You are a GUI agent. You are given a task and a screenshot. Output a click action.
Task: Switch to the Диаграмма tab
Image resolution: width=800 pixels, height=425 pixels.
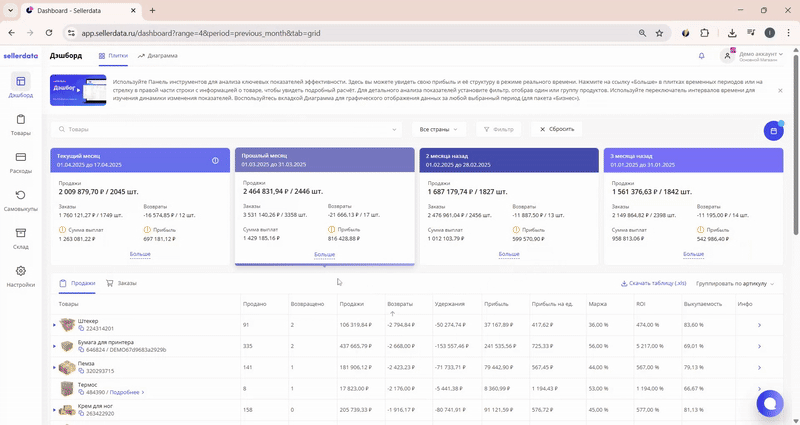point(158,56)
